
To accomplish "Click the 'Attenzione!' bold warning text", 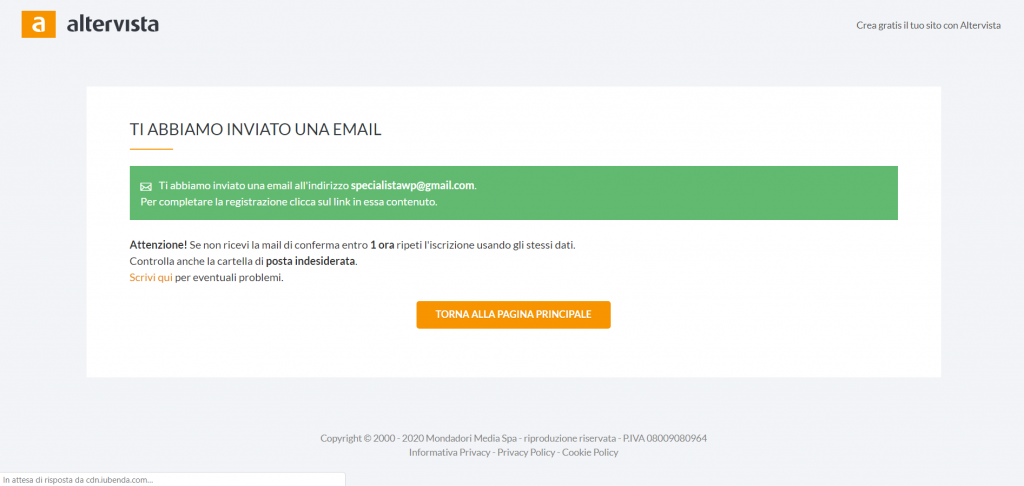I will [158, 245].
